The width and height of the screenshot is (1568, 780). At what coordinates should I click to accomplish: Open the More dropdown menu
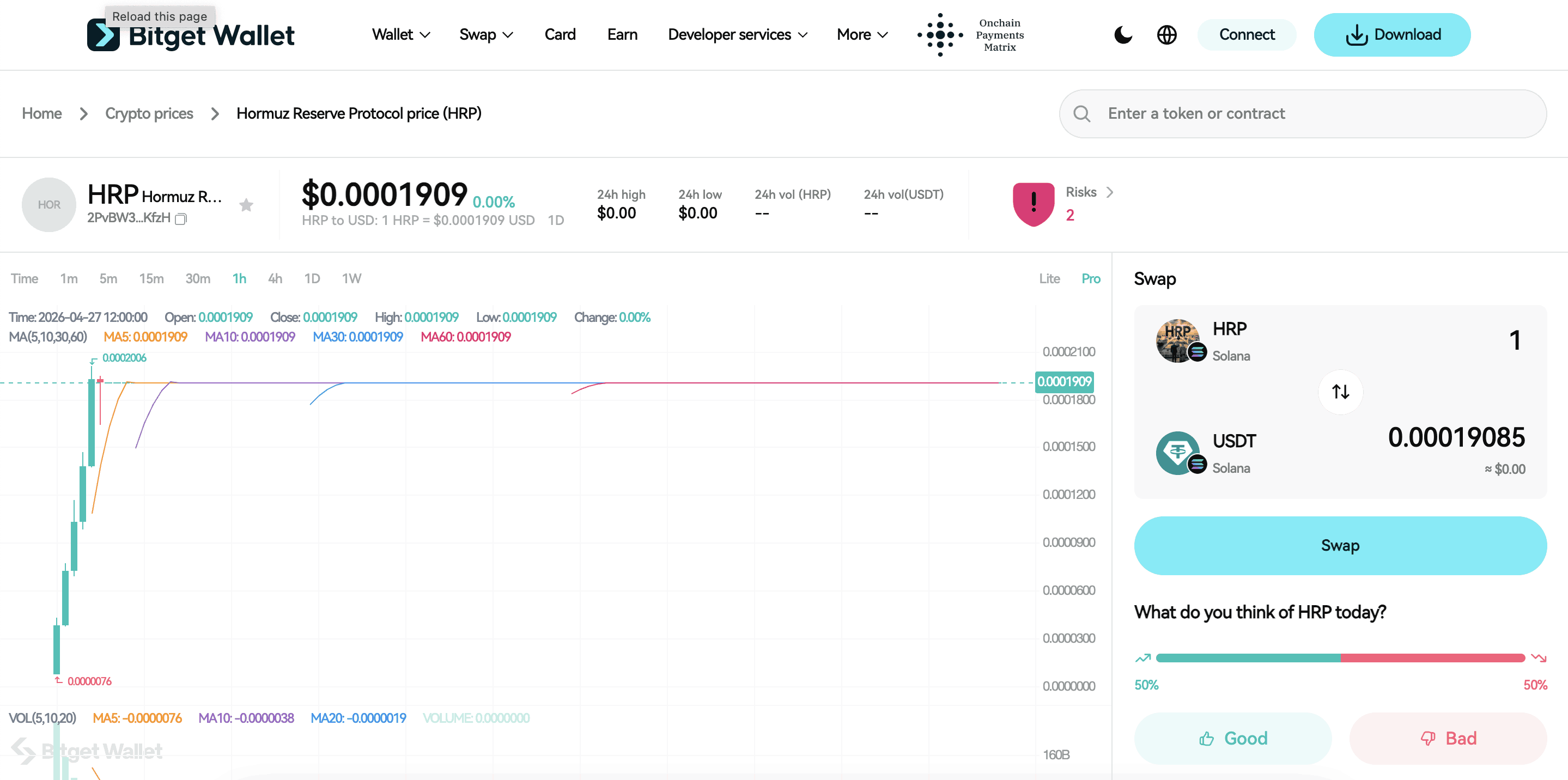[861, 35]
